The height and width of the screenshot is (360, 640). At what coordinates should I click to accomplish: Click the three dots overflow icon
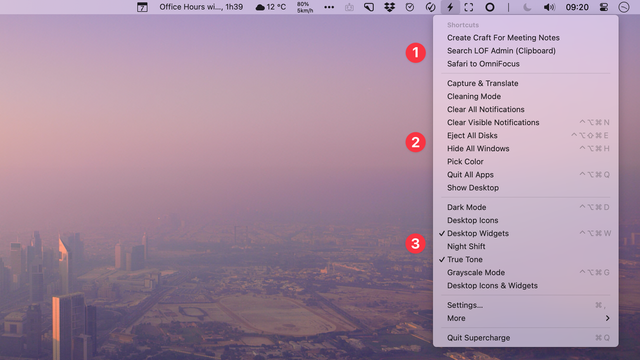329,7
